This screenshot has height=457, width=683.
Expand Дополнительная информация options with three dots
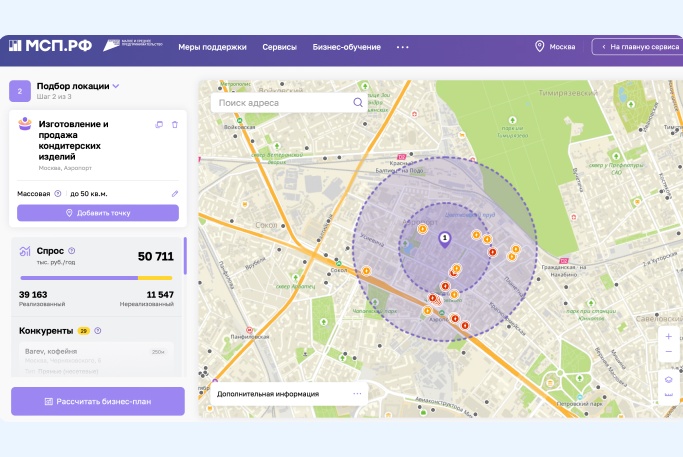[x=356, y=394]
